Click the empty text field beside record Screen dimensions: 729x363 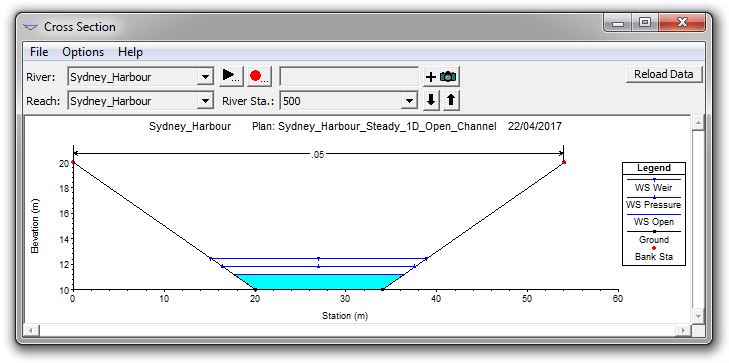[x=349, y=77]
